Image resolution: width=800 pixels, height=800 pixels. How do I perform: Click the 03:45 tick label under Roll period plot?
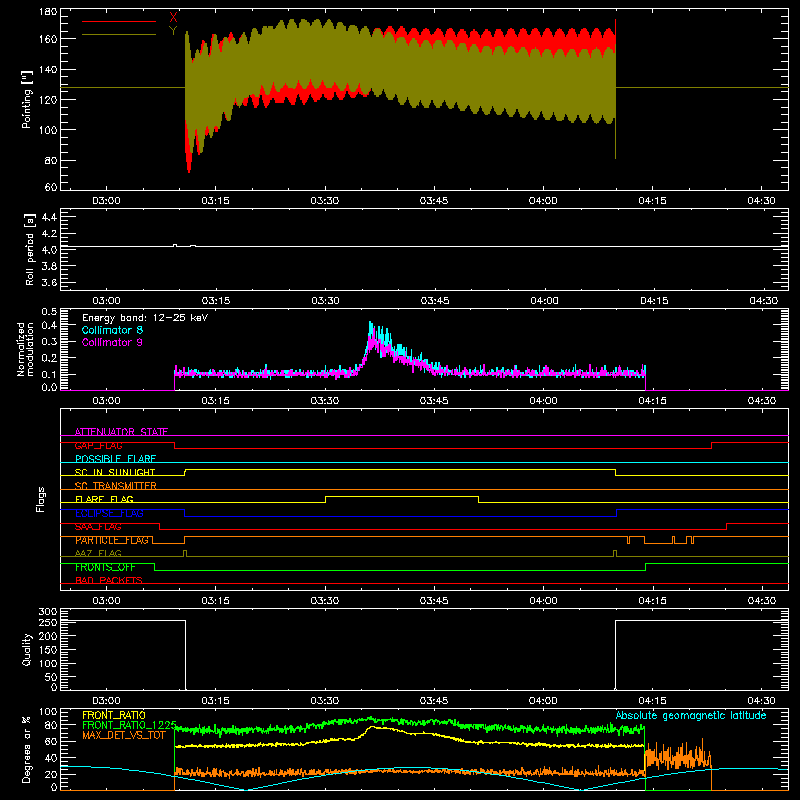[x=435, y=301]
